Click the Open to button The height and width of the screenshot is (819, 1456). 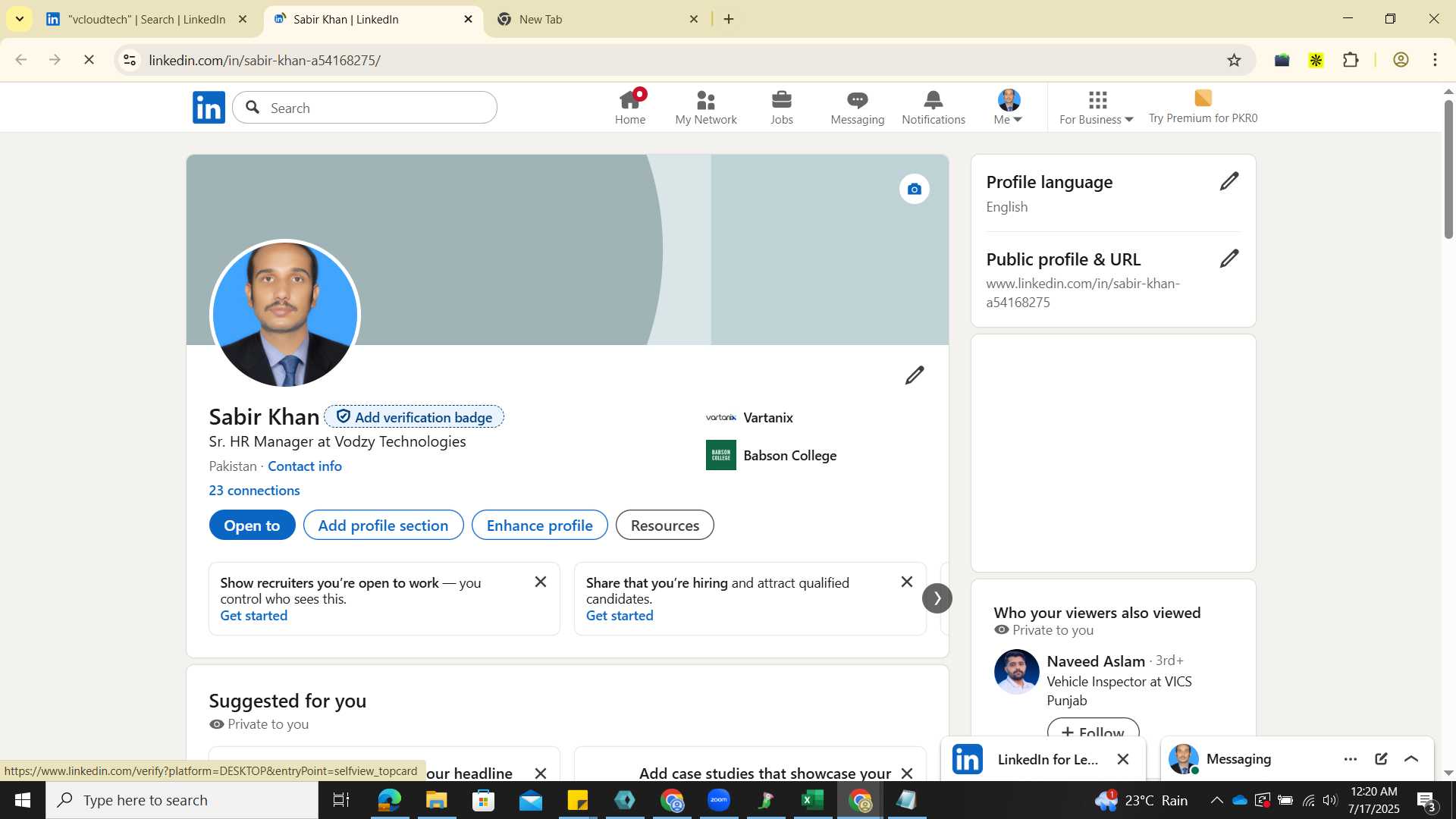252,526
